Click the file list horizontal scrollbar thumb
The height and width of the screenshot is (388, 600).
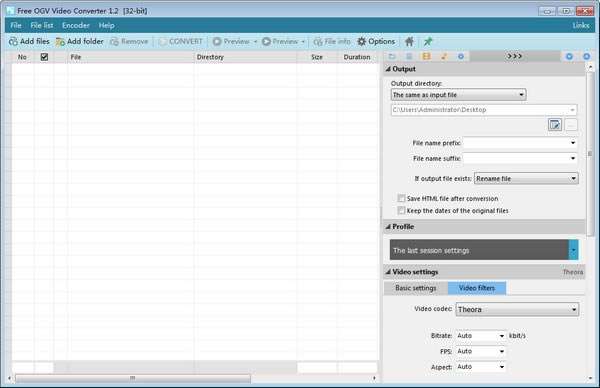point(133,378)
